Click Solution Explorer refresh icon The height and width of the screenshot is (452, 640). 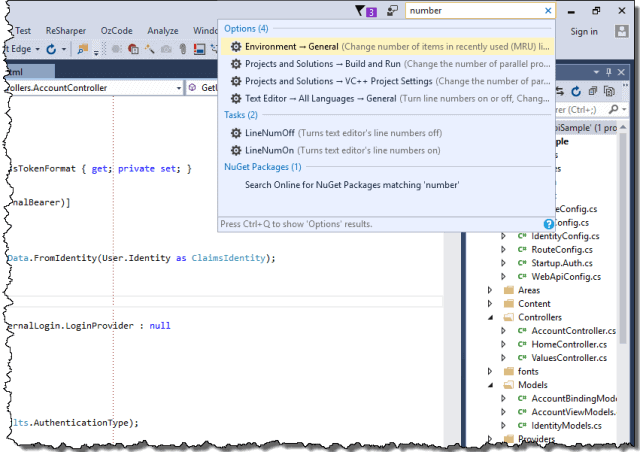click(x=576, y=91)
